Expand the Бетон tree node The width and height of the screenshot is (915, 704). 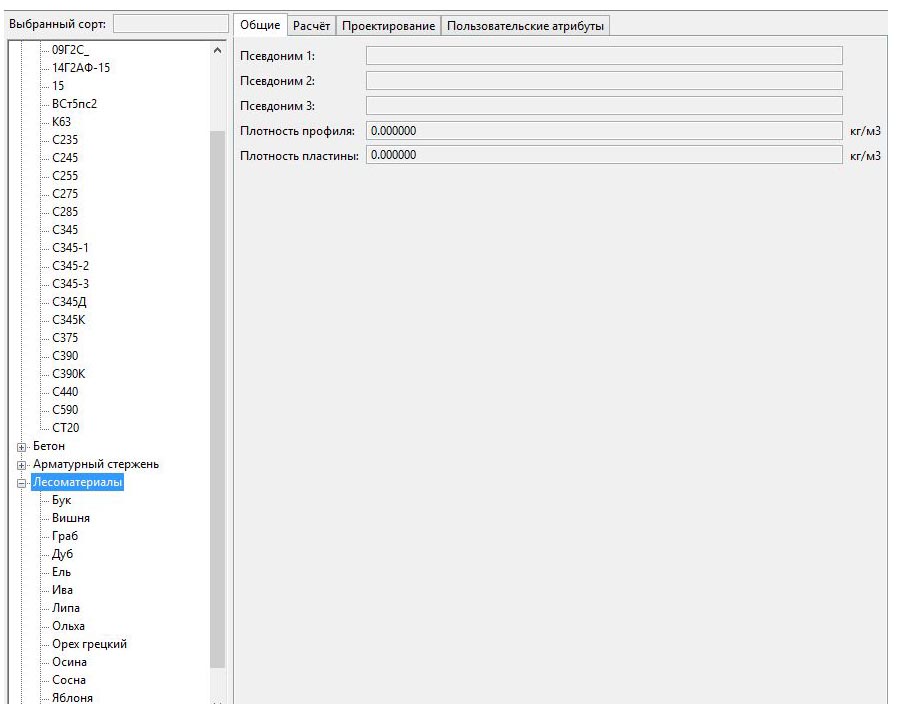(22, 447)
